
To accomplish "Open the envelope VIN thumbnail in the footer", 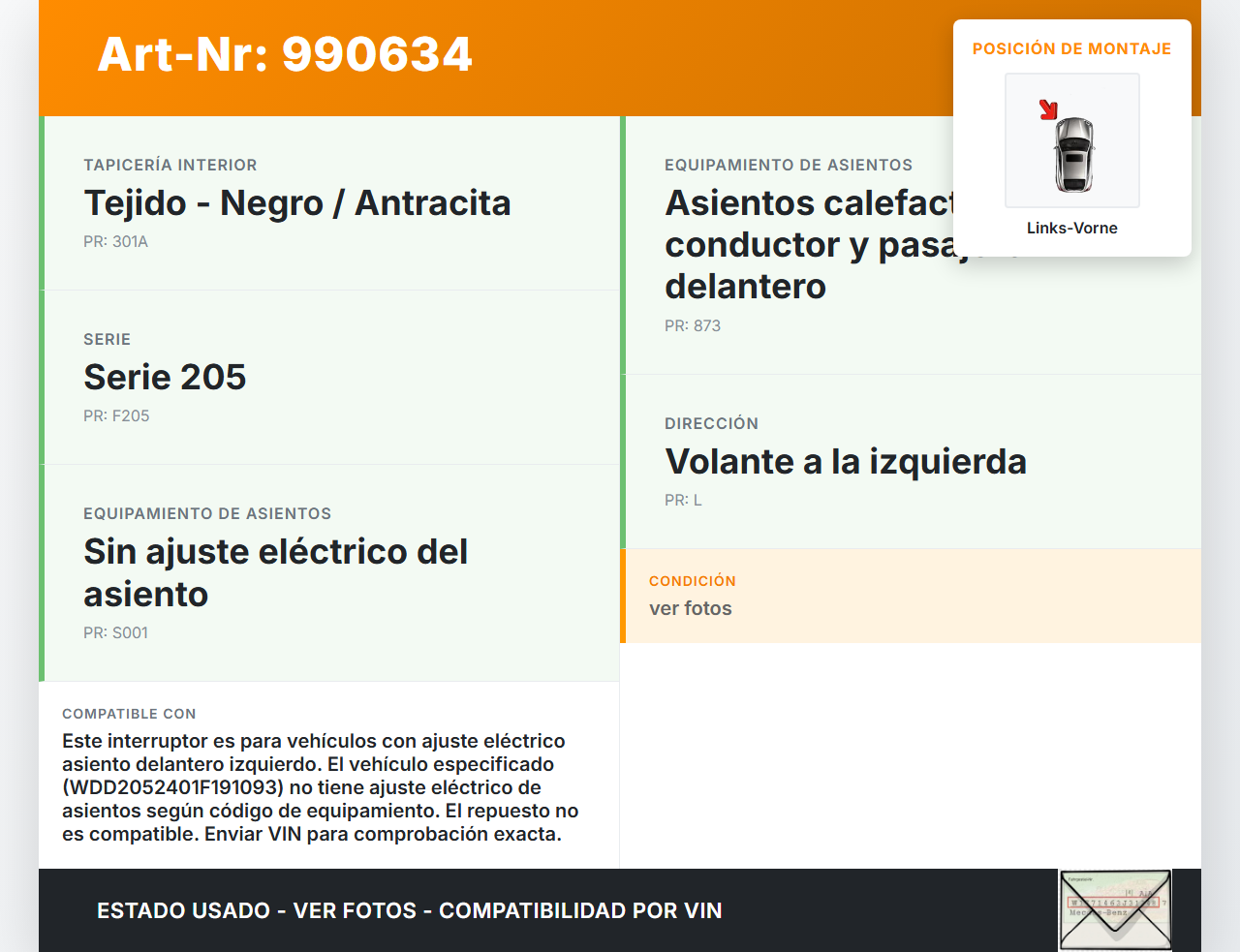I will click(1115, 910).
